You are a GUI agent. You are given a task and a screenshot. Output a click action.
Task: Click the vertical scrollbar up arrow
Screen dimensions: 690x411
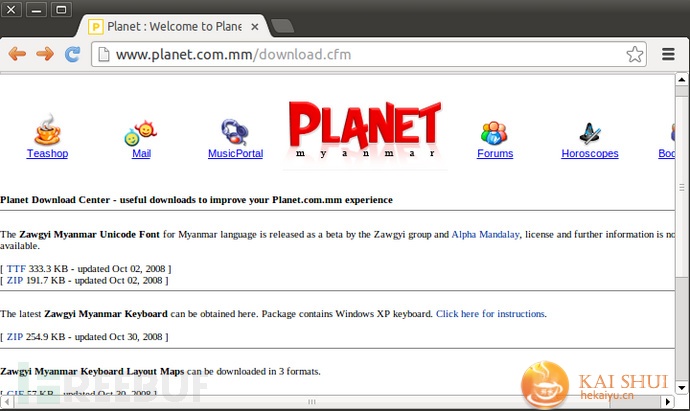coord(682,80)
